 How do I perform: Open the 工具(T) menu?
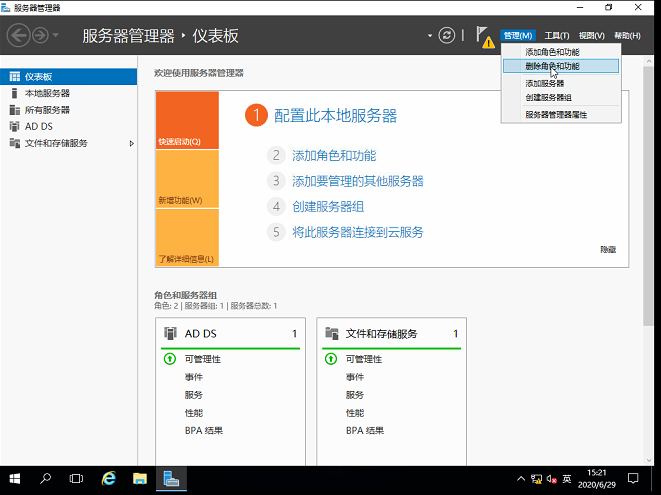click(556, 36)
